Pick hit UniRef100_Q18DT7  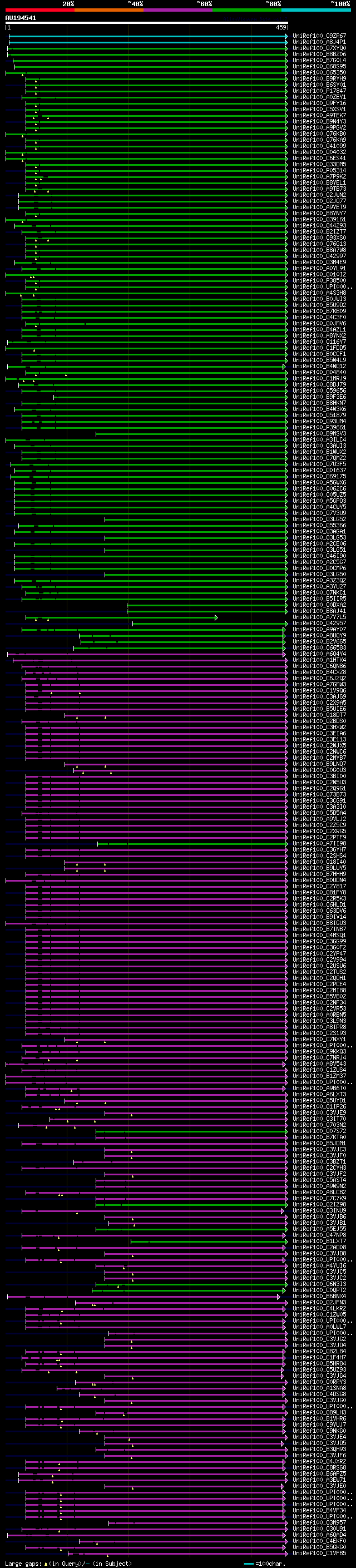(319, 715)
